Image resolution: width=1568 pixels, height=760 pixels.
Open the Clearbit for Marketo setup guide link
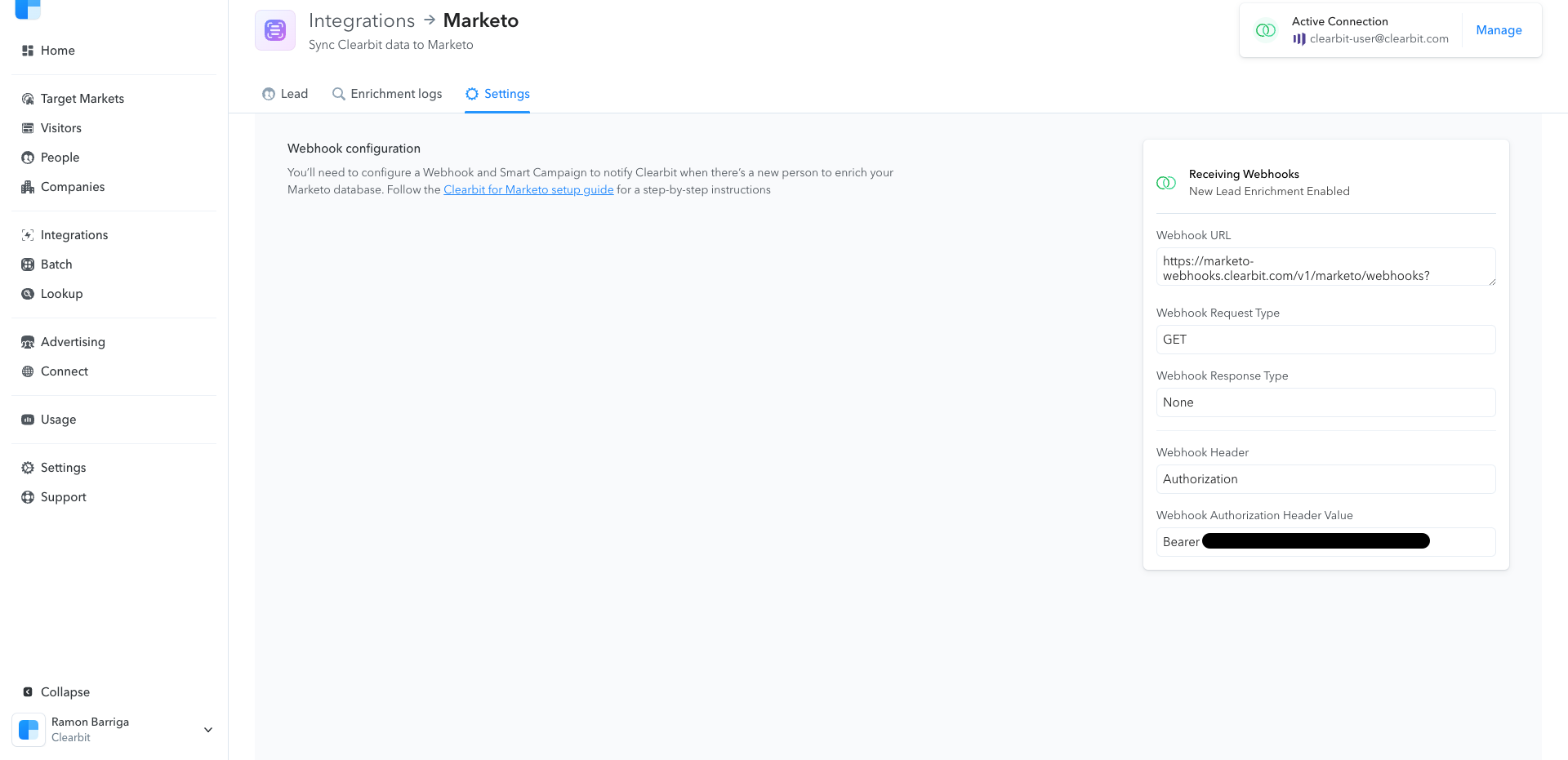tap(528, 189)
